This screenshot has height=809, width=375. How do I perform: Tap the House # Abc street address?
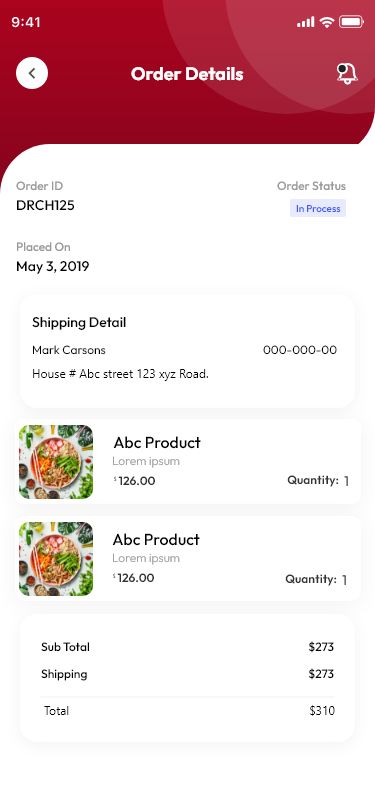click(x=120, y=374)
